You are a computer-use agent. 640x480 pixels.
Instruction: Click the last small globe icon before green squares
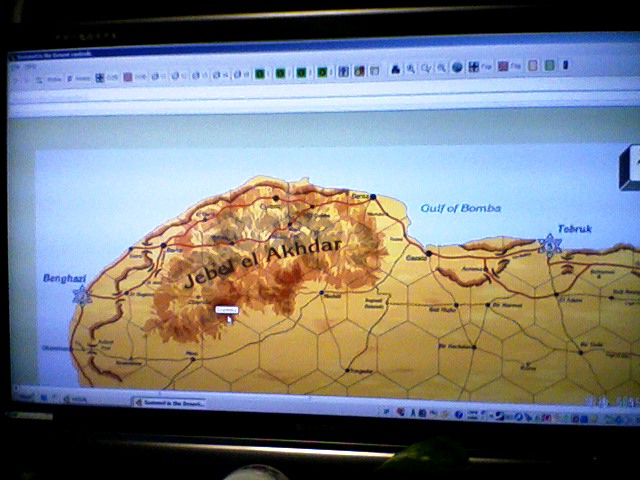click(237, 75)
